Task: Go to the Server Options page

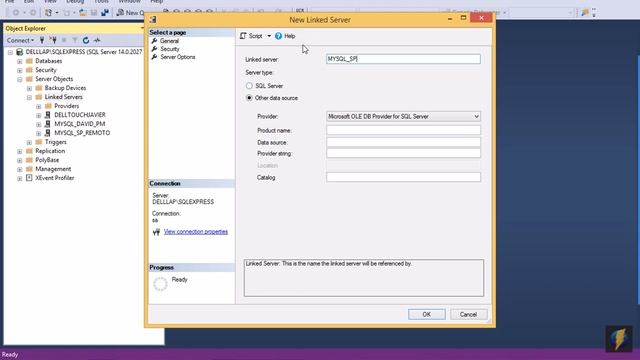Action: (178, 57)
